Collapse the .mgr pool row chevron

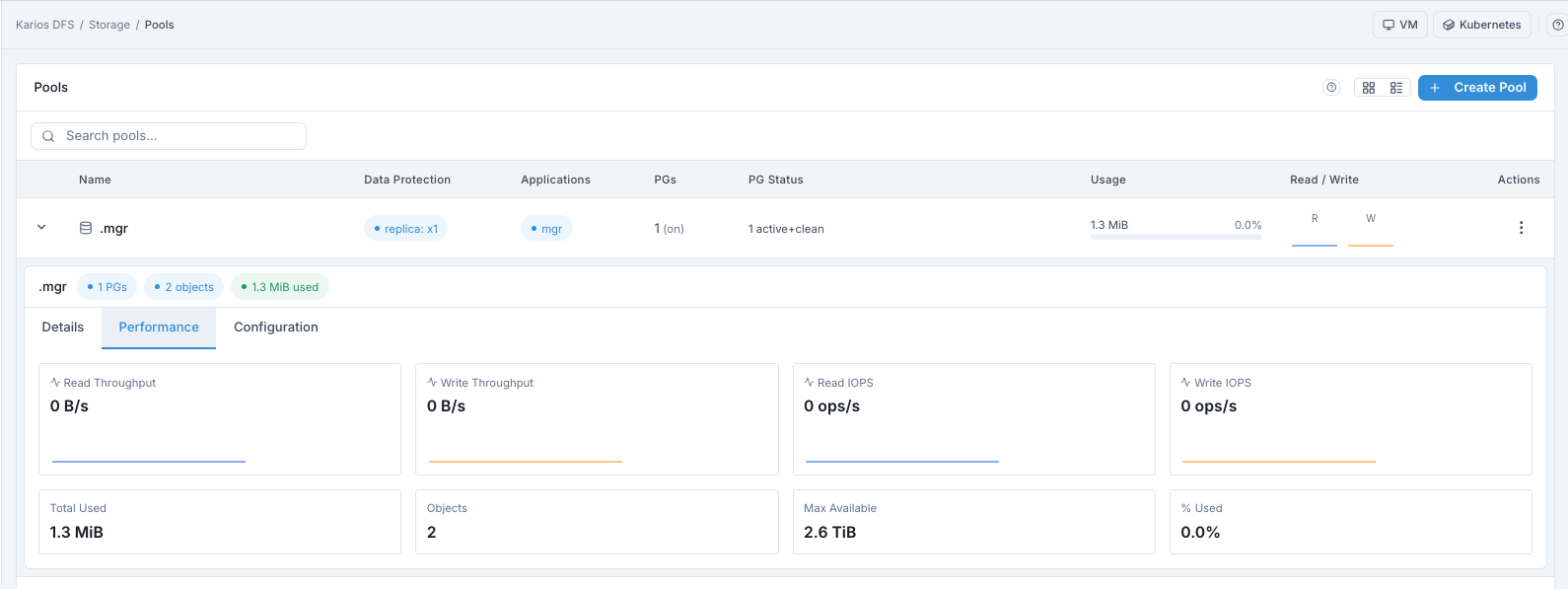(x=41, y=227)
